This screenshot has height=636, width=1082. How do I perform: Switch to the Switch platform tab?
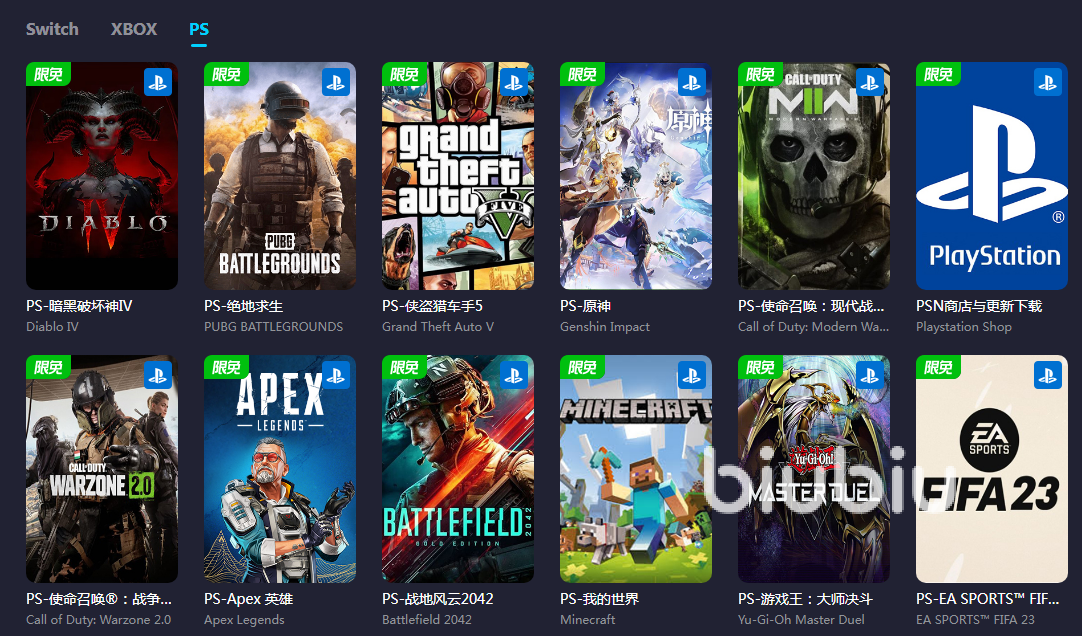pos(52,29)
